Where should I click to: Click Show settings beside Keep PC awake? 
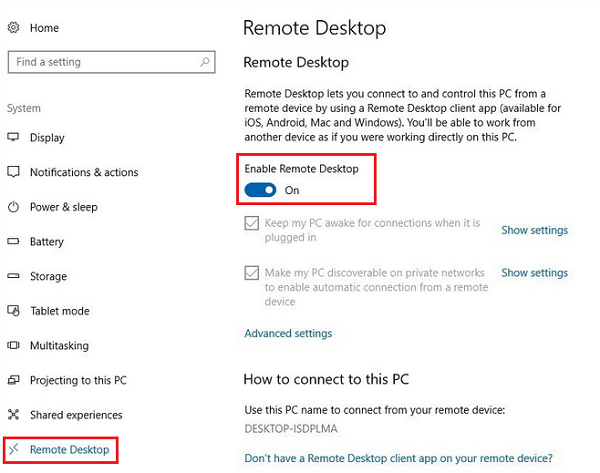[x=534, y=230]
